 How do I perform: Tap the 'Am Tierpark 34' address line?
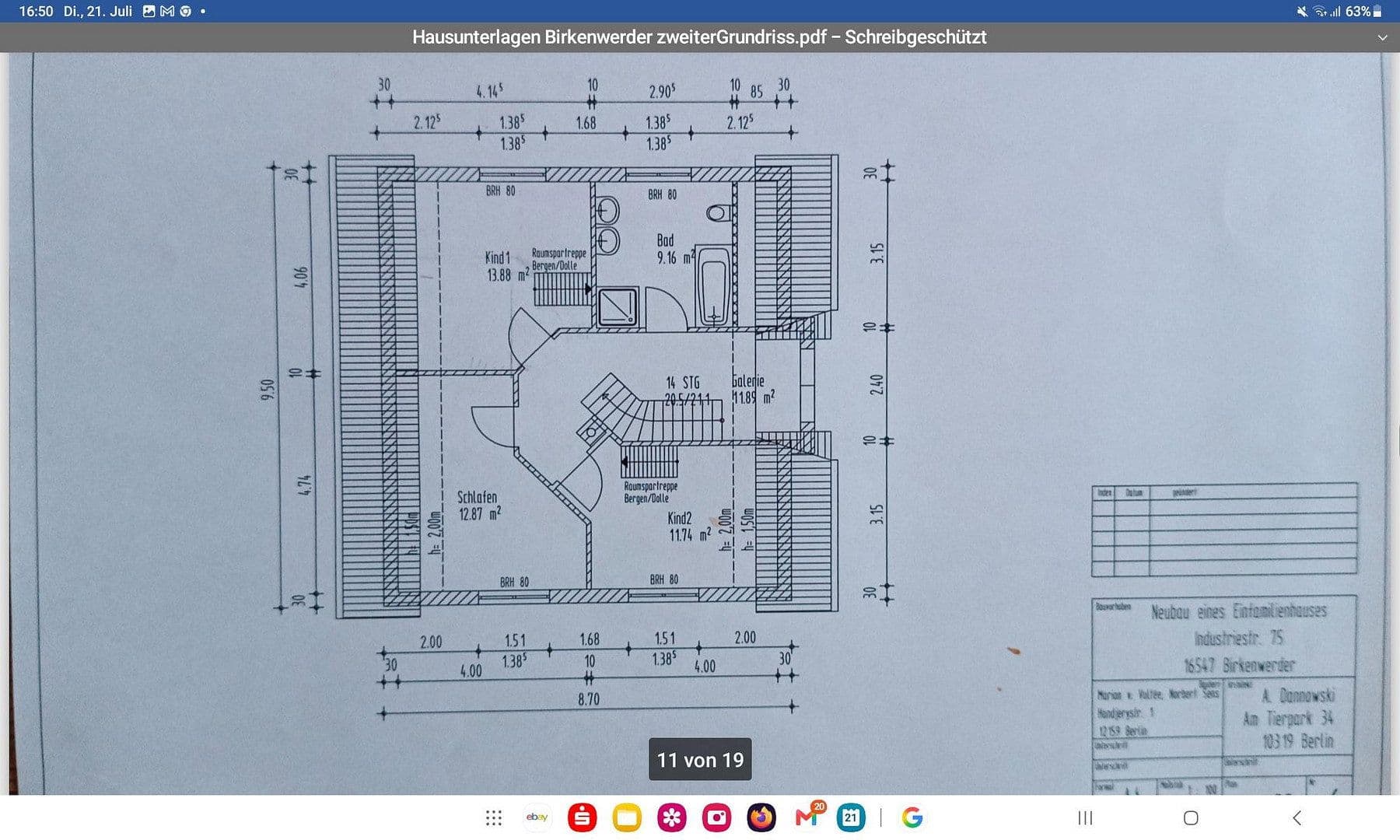click(x=1288, y=719)
